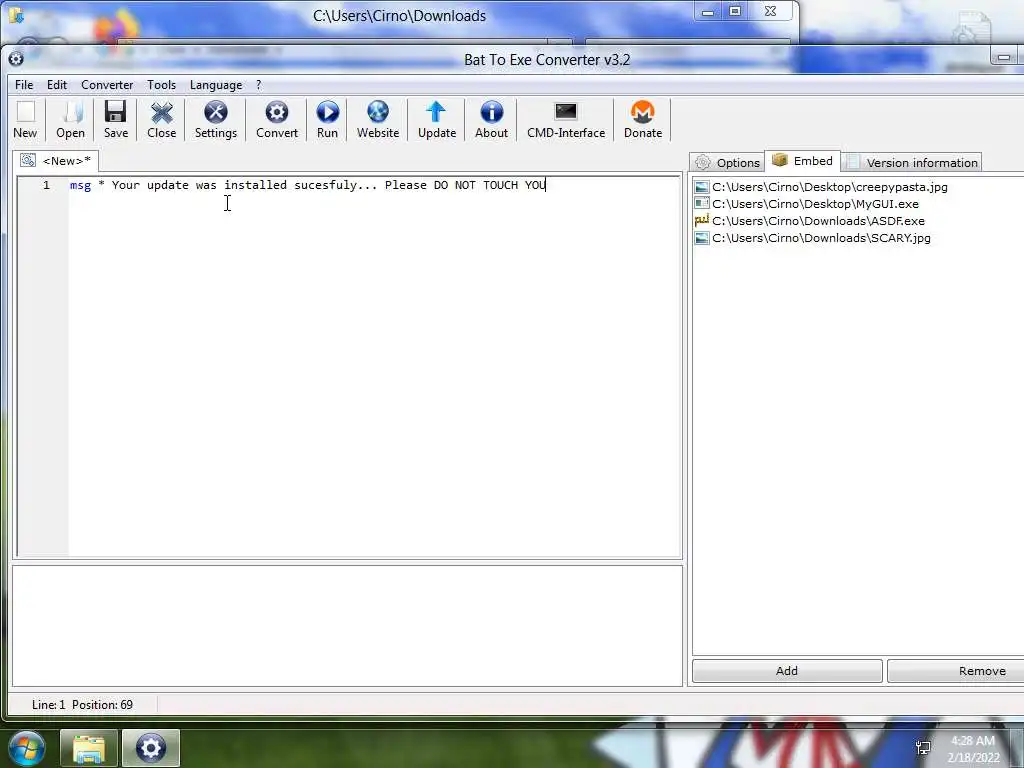Open Settings from the toolbar
The width and height of the screenshot is (1024, 768).
pos(216,120)
